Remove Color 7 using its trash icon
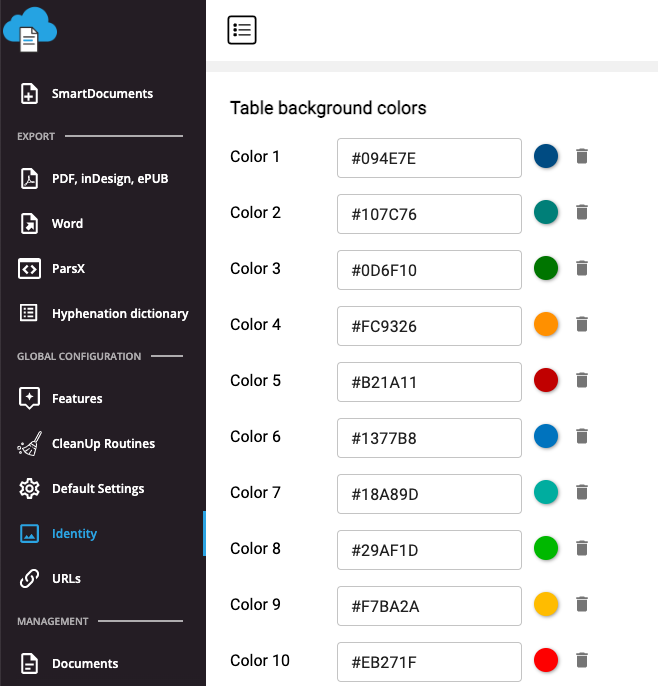This screenshot has height=686, width=658. pyautogui.click(x=582, y=492)
